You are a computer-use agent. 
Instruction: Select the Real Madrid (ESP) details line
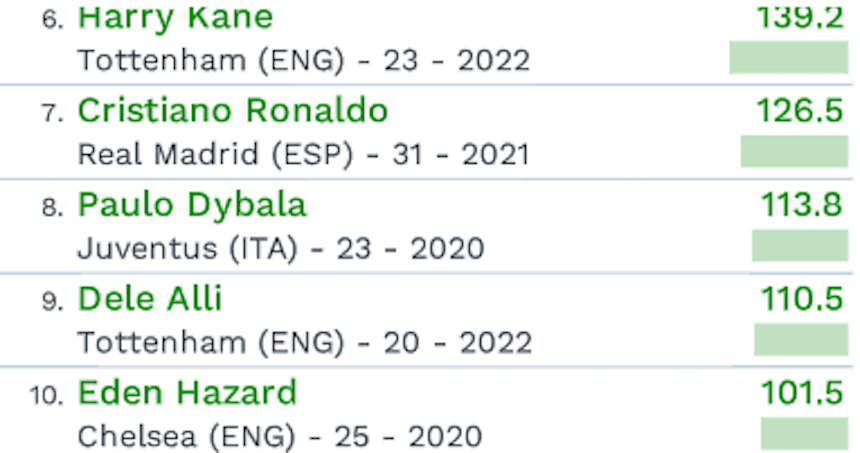pos(304,155)
